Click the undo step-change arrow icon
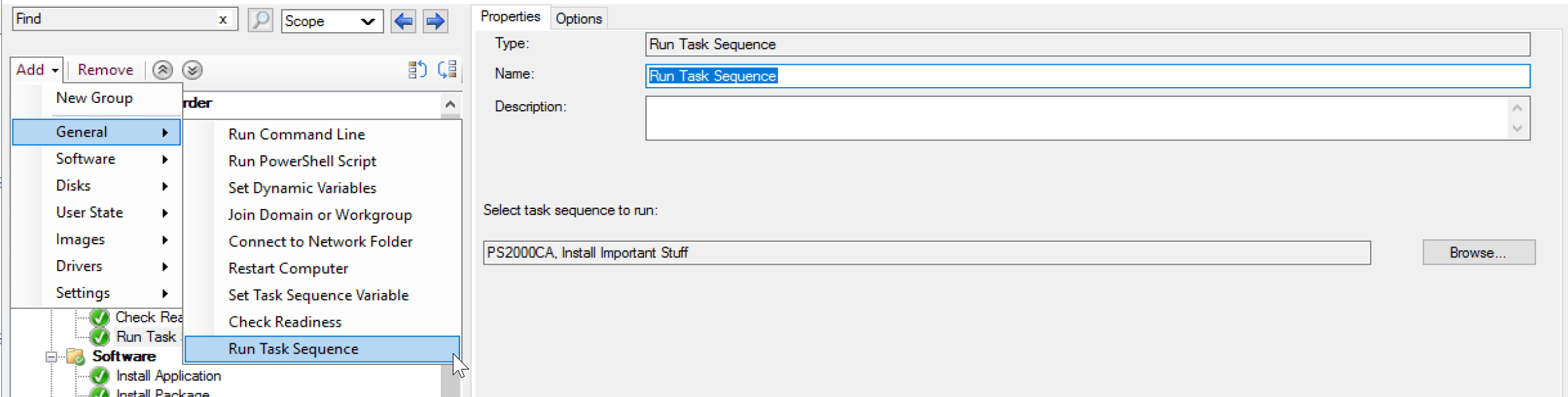The height and width of the screenshot is (397, 1568). 417,69
